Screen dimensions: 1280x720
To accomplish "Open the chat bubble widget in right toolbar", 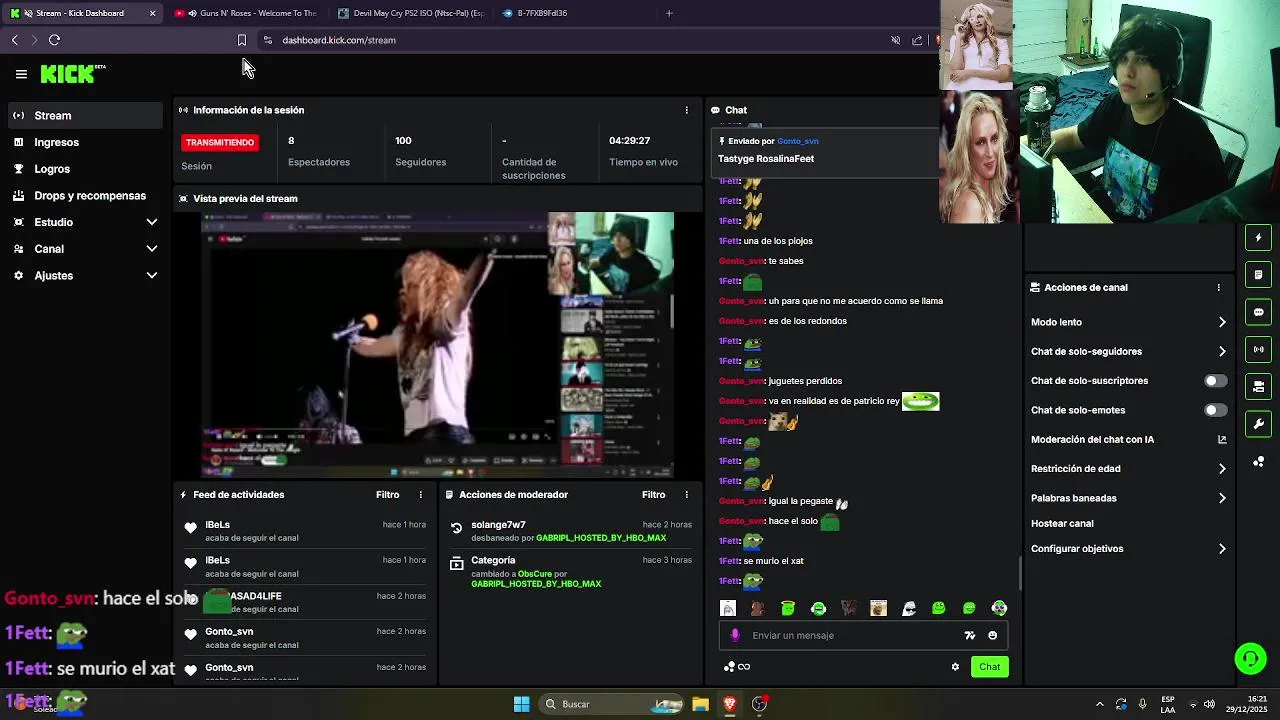I will point(1258,312).
